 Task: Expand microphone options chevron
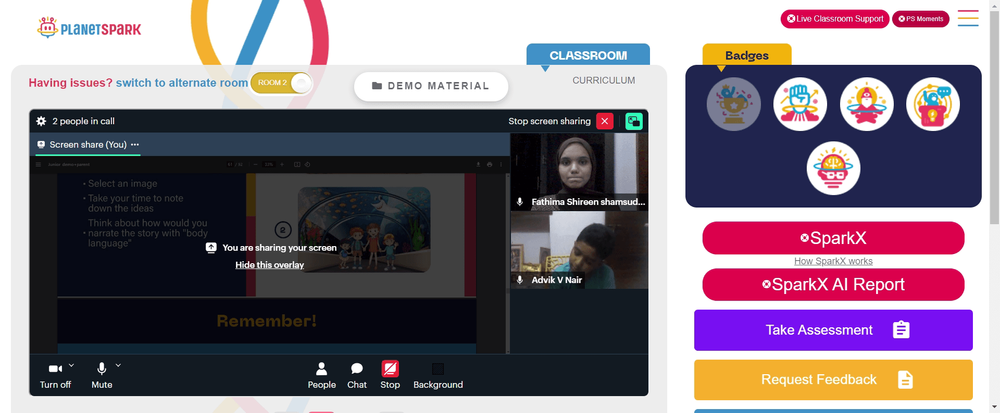pos(118,365)
